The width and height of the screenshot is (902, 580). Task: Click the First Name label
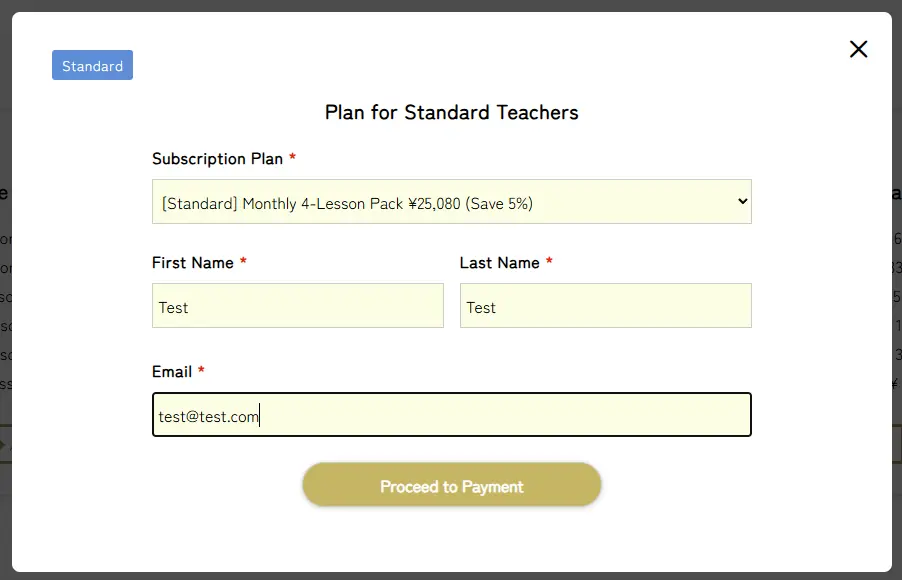193,263
